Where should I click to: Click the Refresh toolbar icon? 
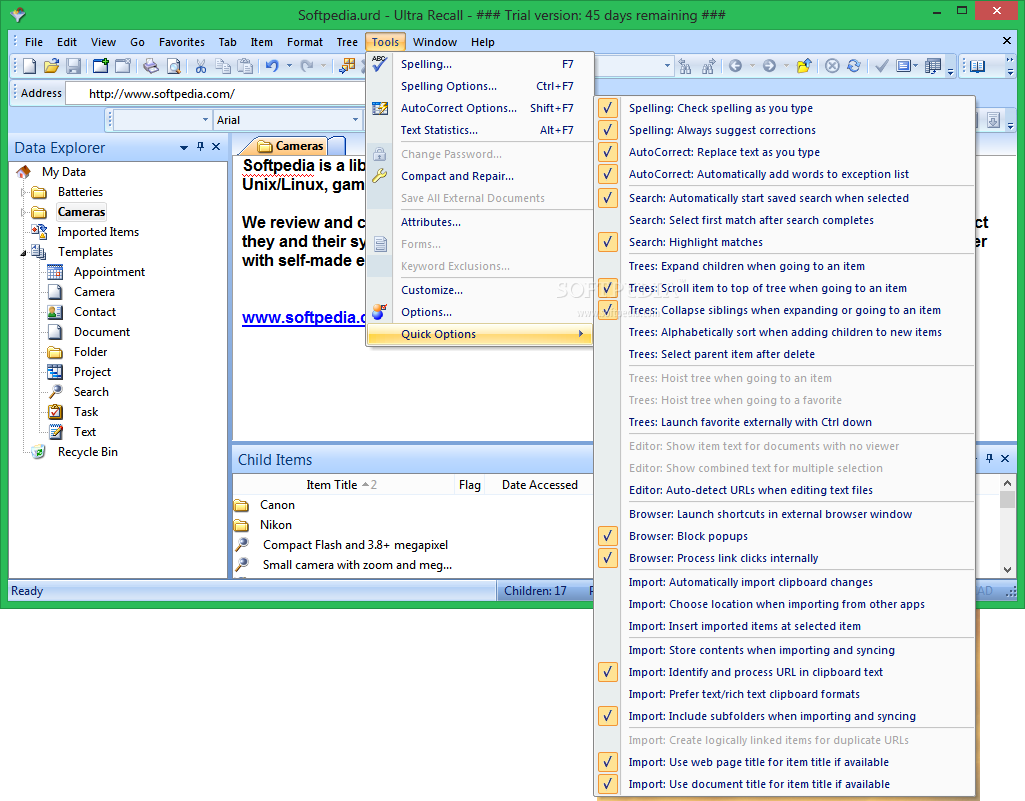click(854, 65)
